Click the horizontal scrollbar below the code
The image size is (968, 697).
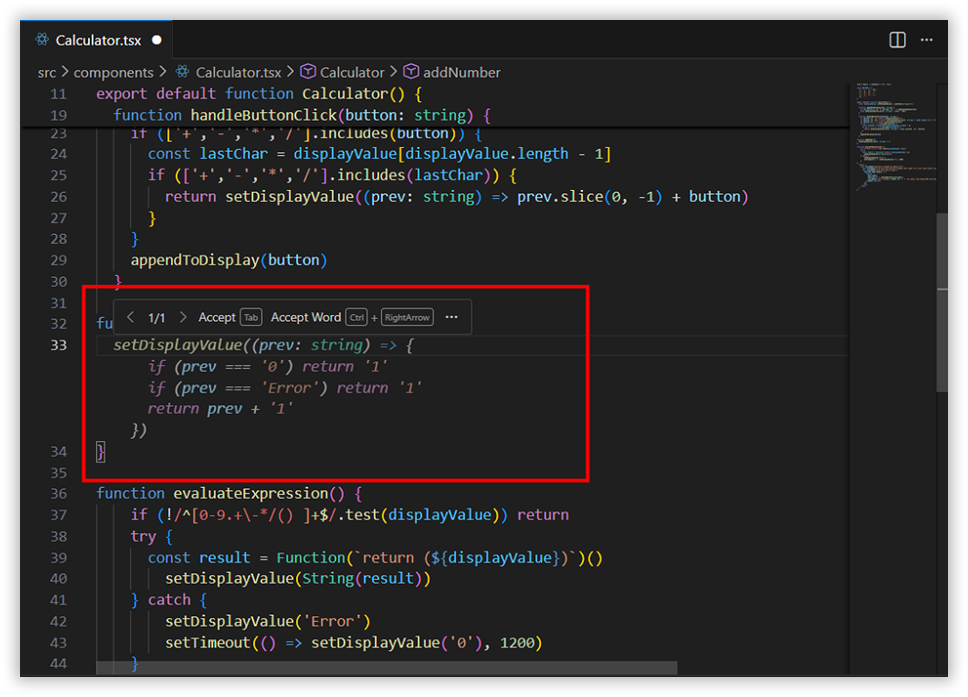tap(386, 668)
